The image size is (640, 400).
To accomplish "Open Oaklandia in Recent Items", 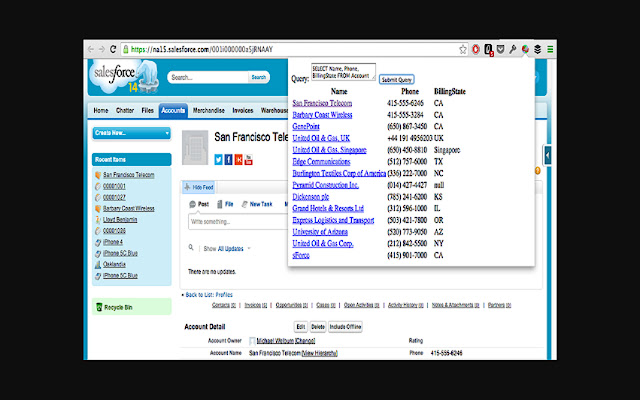I will click(114, 264).
